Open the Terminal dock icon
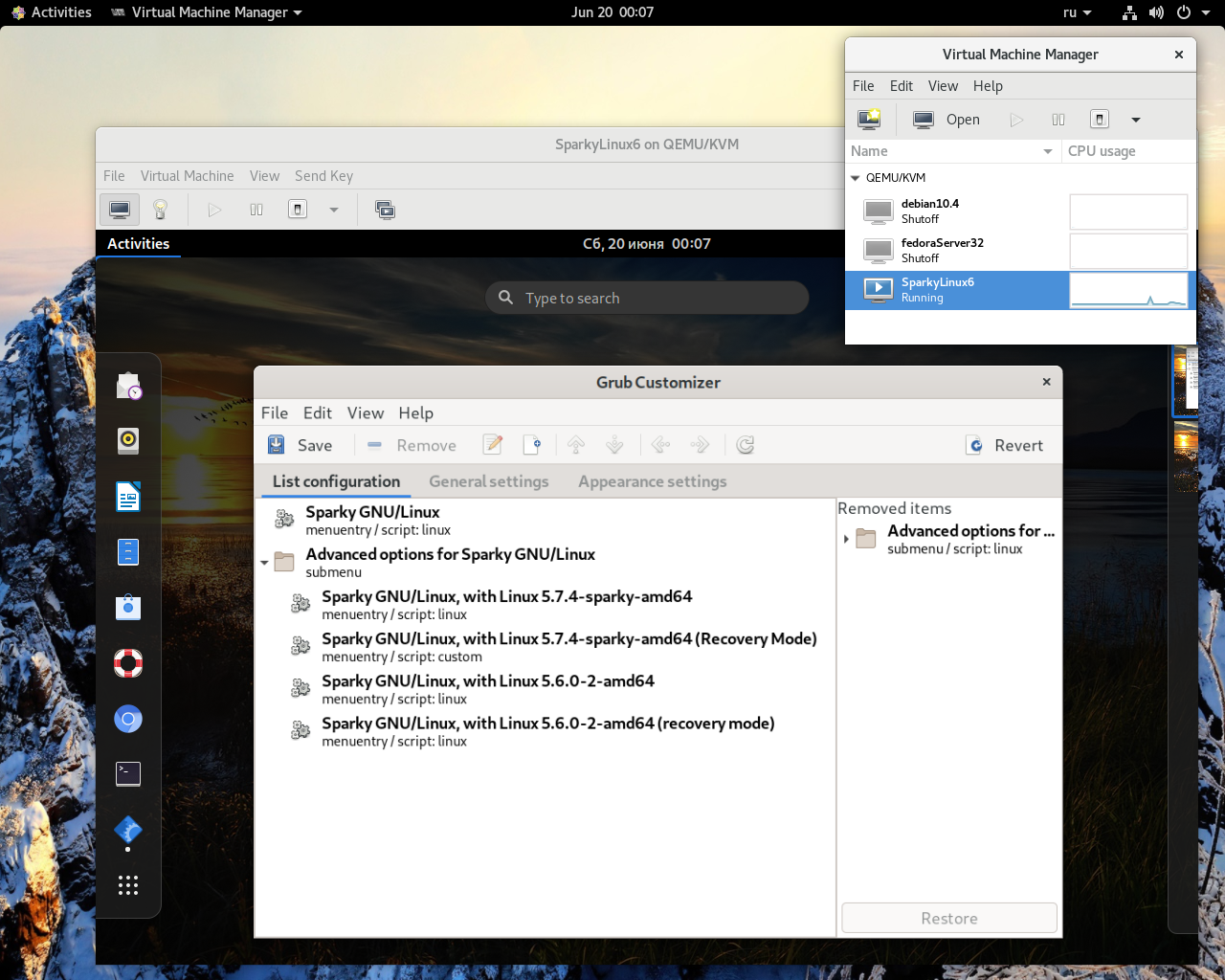 pyautogui.click(x=128, y=774)
